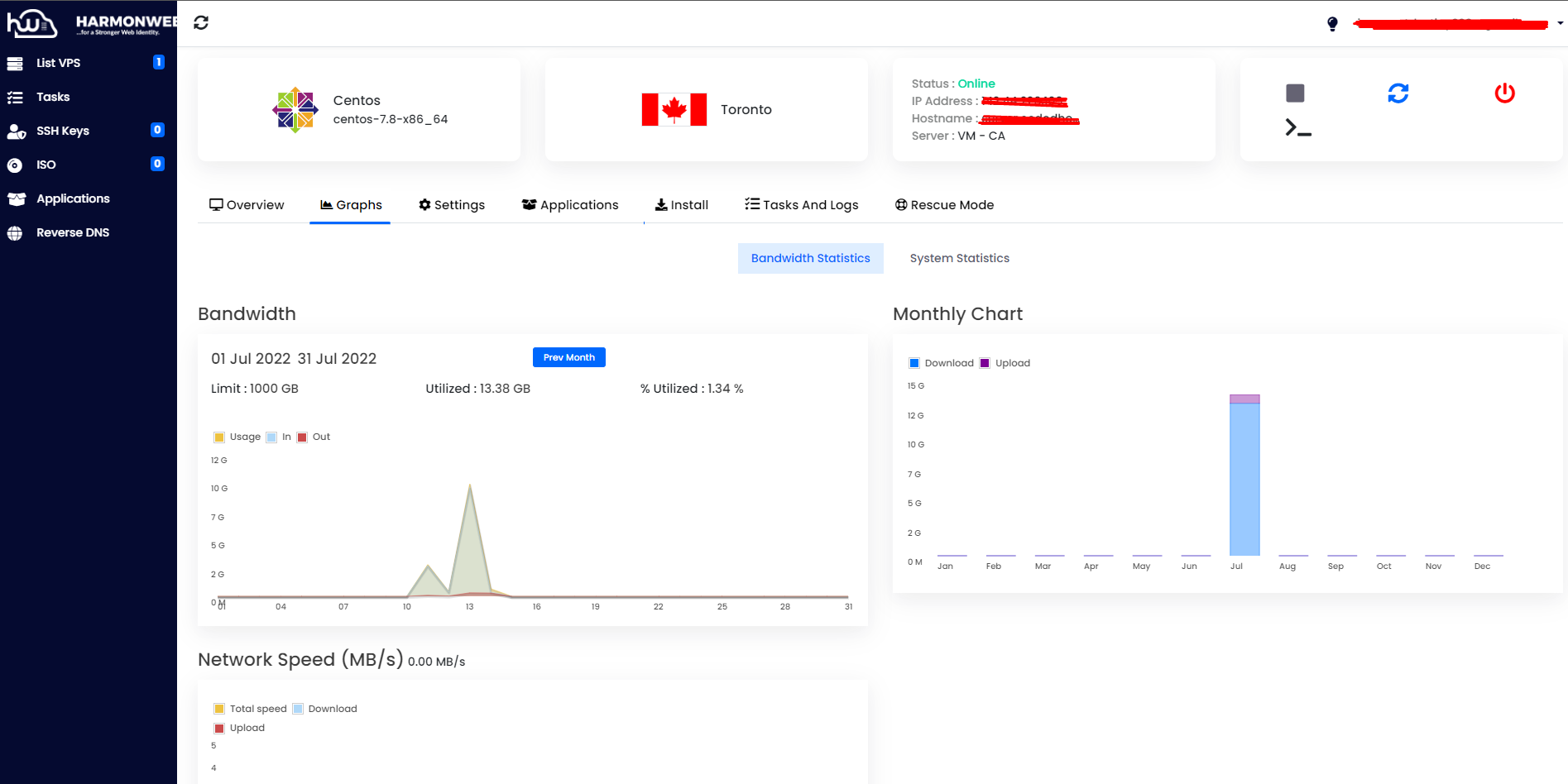Screen dimensions: 1568x784
Task: Refresh the VPS dashboard
Action: [201, 22]
